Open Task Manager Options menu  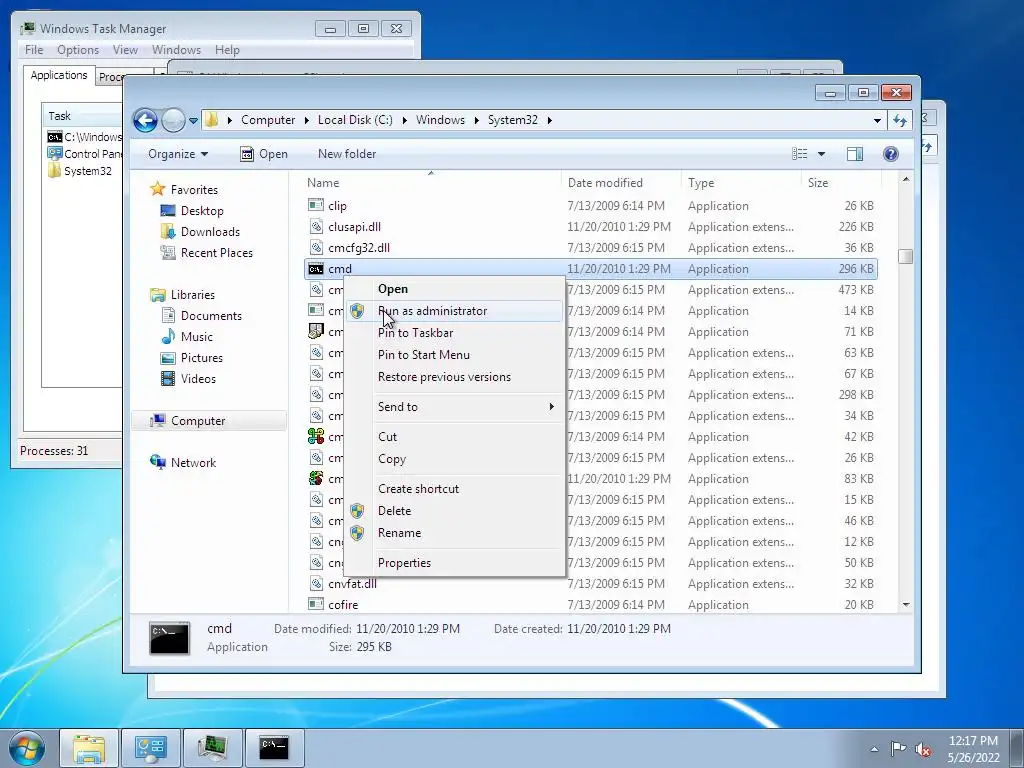[x=78, y=50]
